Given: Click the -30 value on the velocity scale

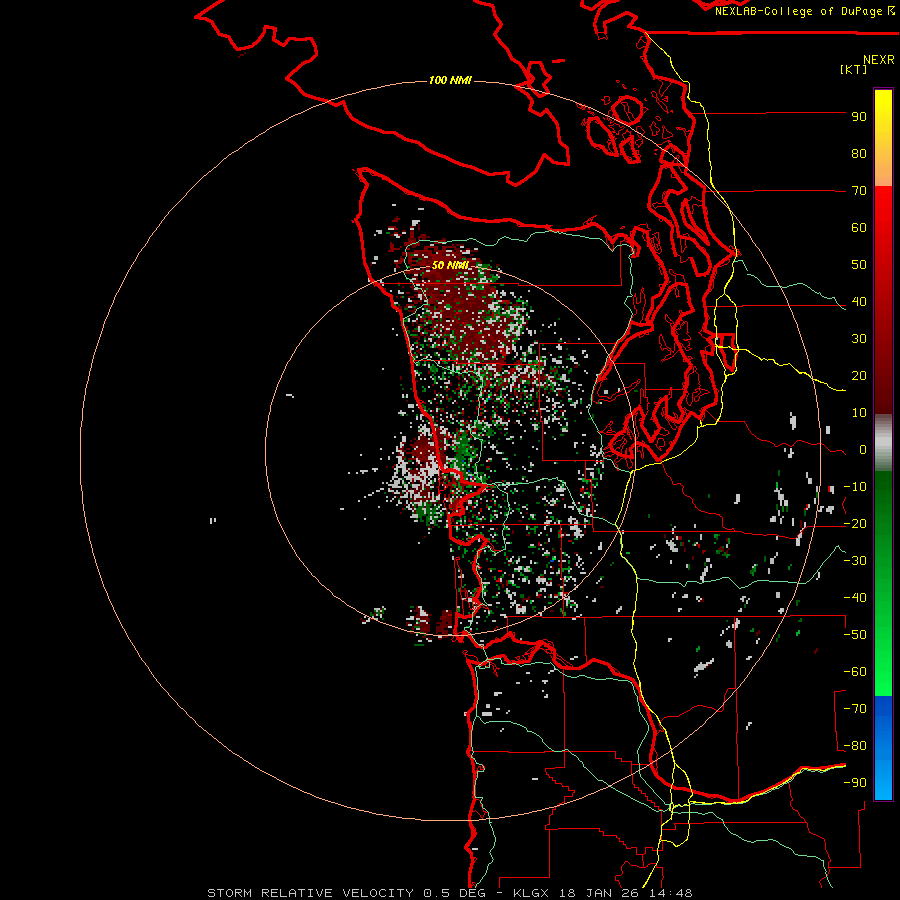Looking at the screenshot, I should (855, 561).
